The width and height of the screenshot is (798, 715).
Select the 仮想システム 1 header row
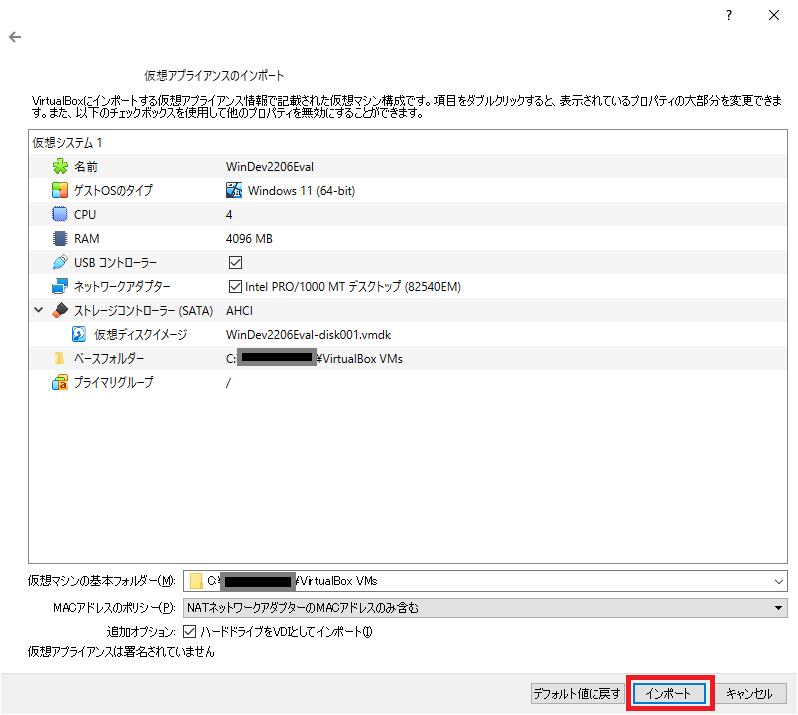pos(408,142)
